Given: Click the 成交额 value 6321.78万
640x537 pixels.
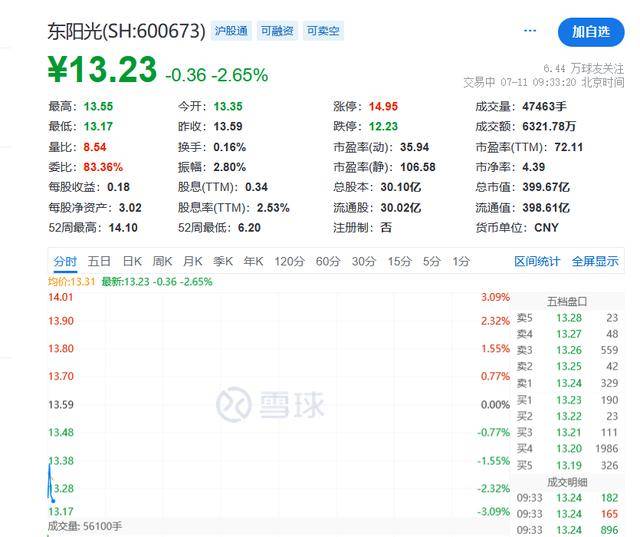Looking at the screenshot, I should tap(549, 126).
